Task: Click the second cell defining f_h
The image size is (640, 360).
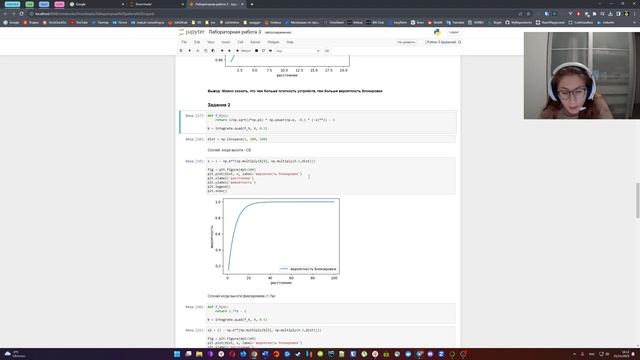Action: 331,313
